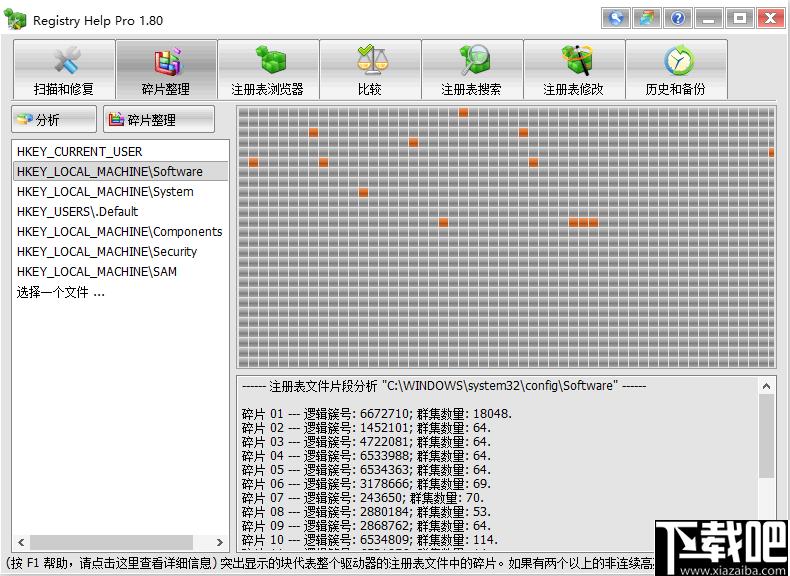Open the 扫描和修复 (Scan and Repair) tab

coord(64,70)
